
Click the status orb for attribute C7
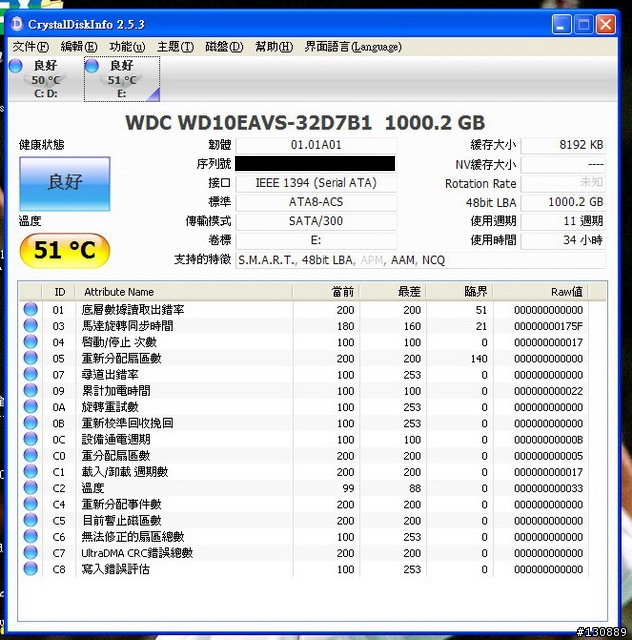point(31,552)
